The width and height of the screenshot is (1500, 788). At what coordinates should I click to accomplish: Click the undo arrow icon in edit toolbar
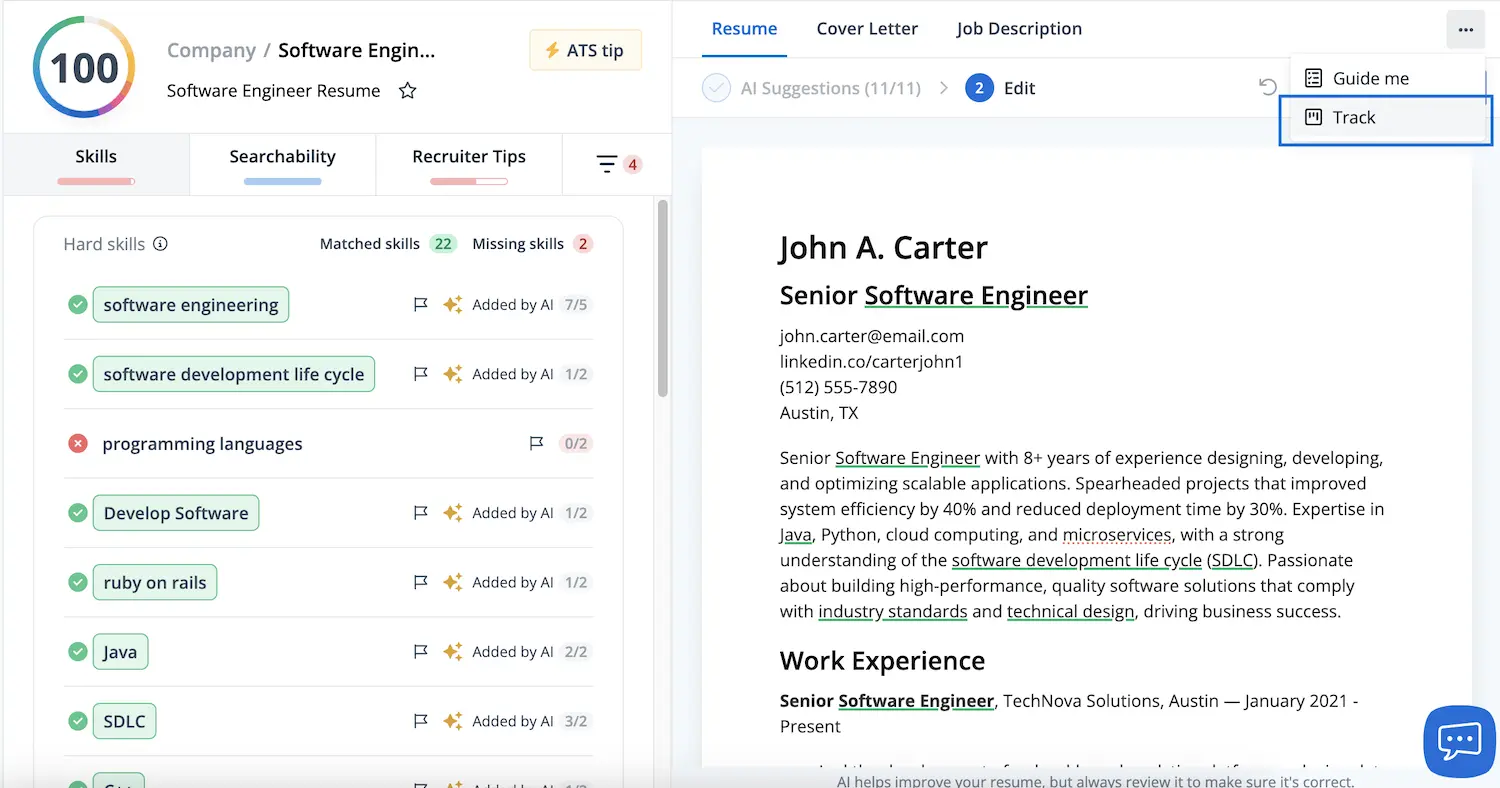(1268, 88)
